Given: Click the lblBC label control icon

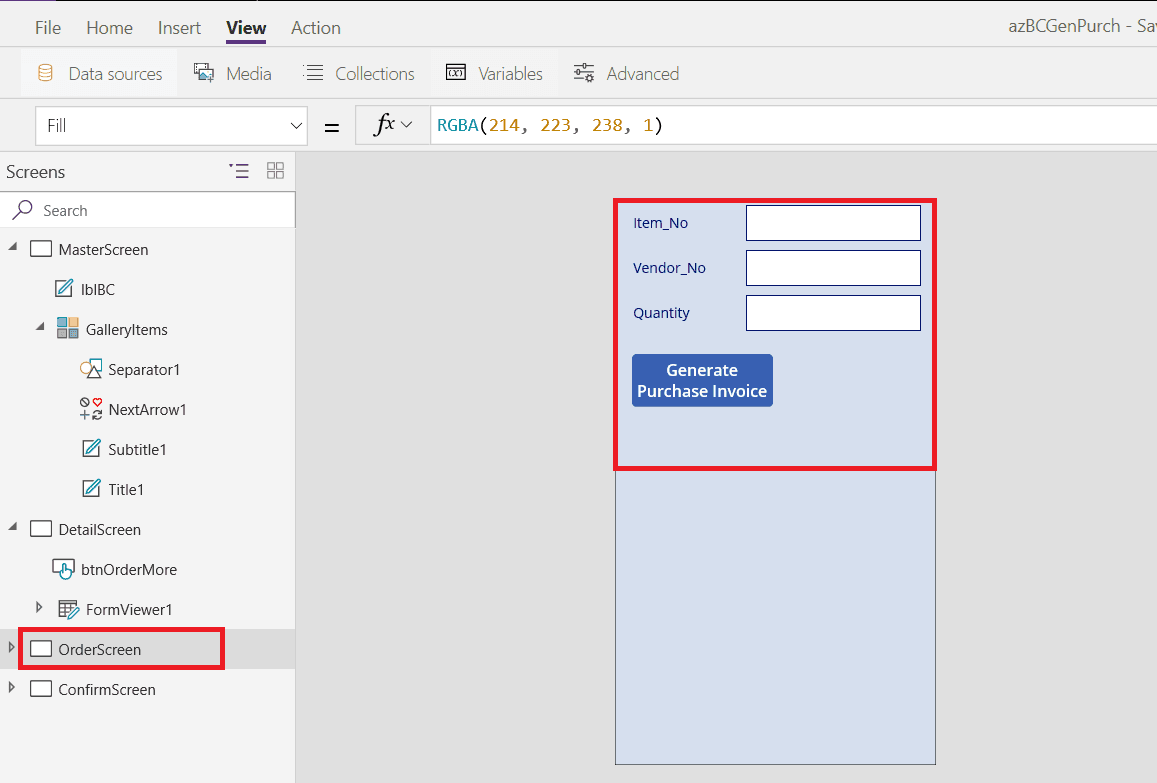Looking at the screenshot, I should [64, 289].
